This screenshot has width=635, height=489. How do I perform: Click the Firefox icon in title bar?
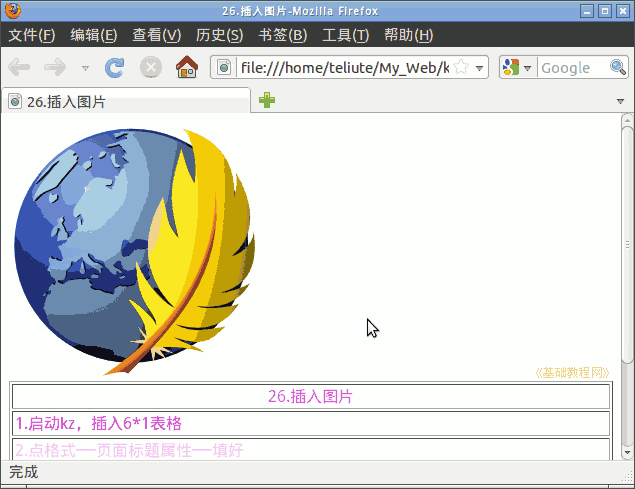[13, 11]
